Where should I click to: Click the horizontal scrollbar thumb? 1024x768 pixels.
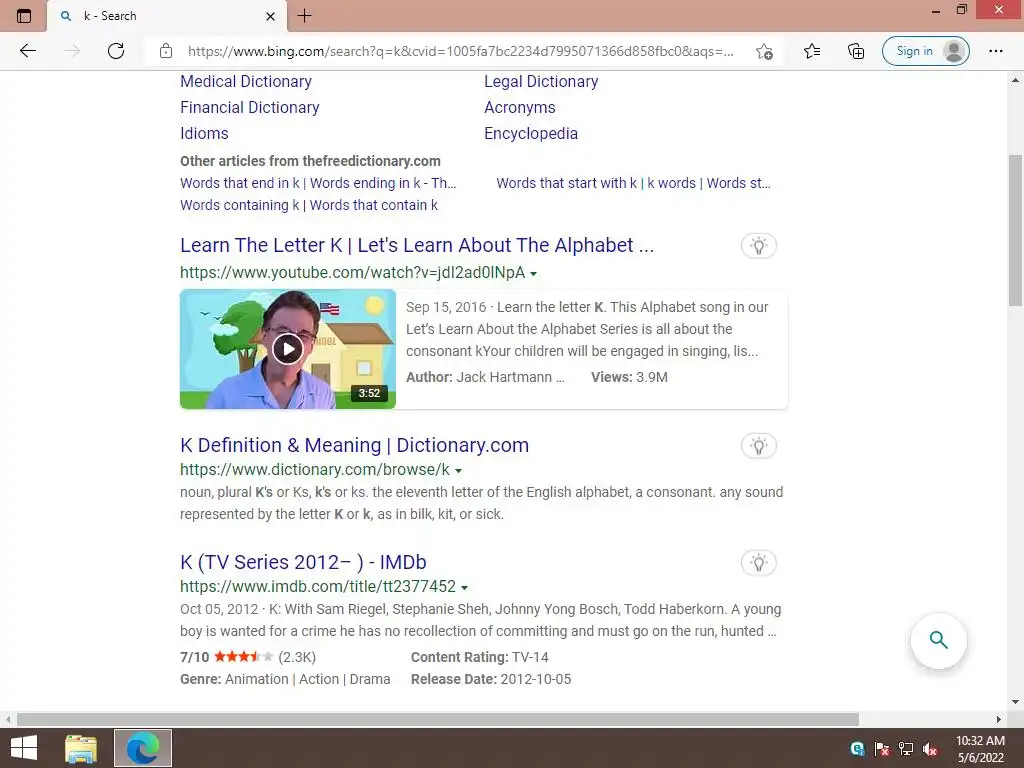(438, 719)
